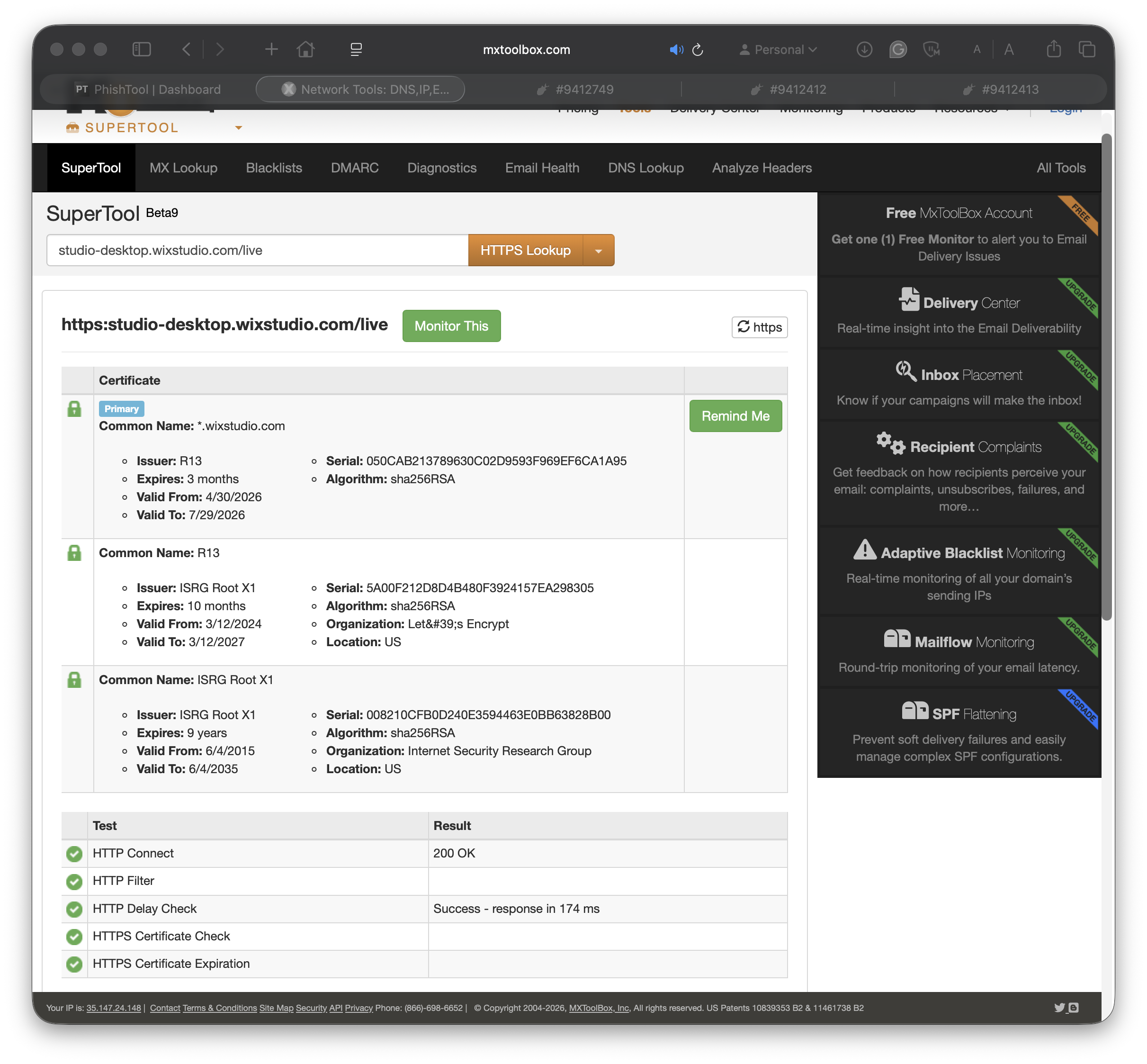Open the Twitter icon in the footer
1147x1064 pixels.
pos(1059,1008)
